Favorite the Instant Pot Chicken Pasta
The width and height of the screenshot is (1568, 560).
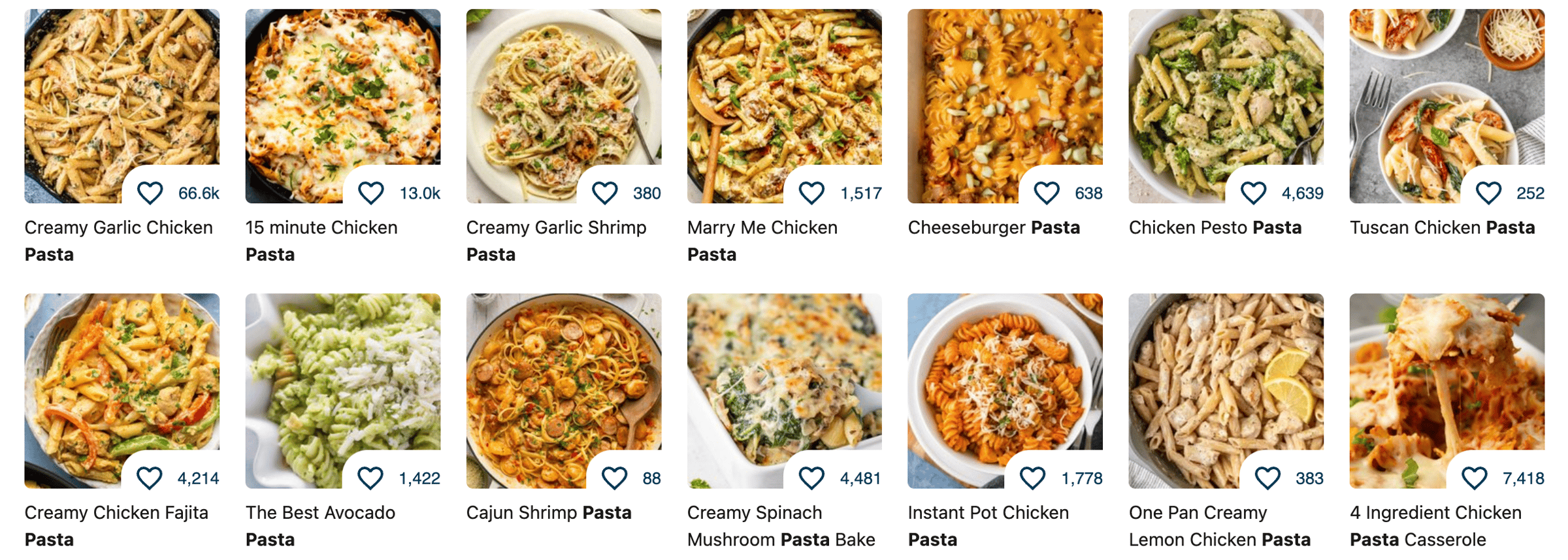pyautogui.click(x=1032, y=478)
